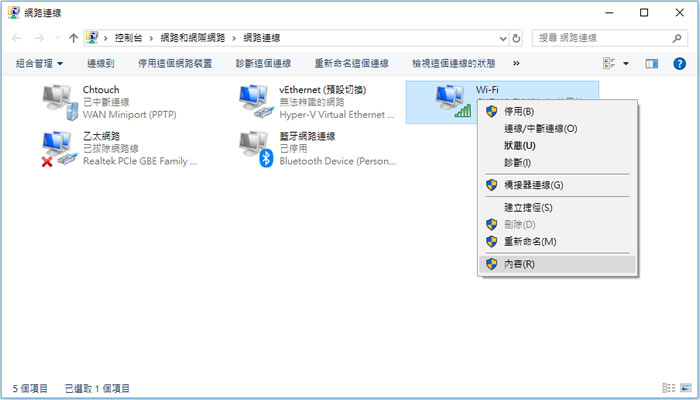Navigate to 控制台 in breadcrumb

[129, 38]
